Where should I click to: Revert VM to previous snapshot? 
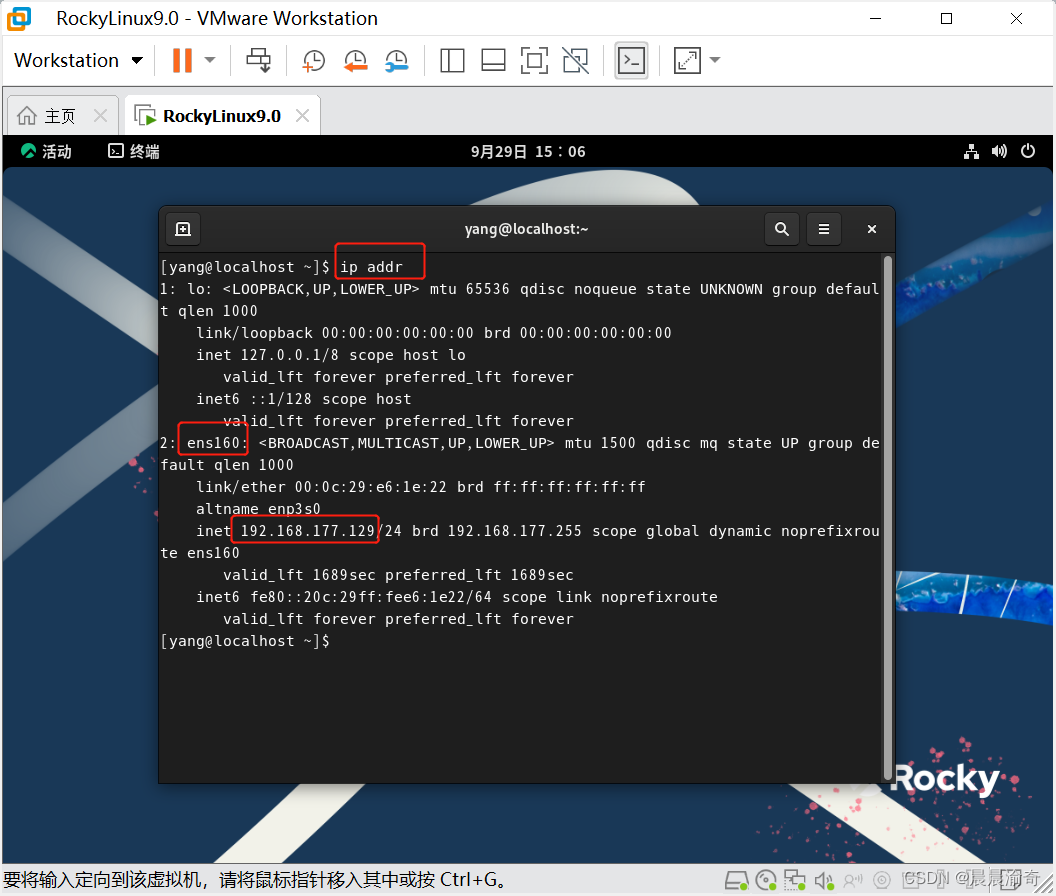coord(356,61)
